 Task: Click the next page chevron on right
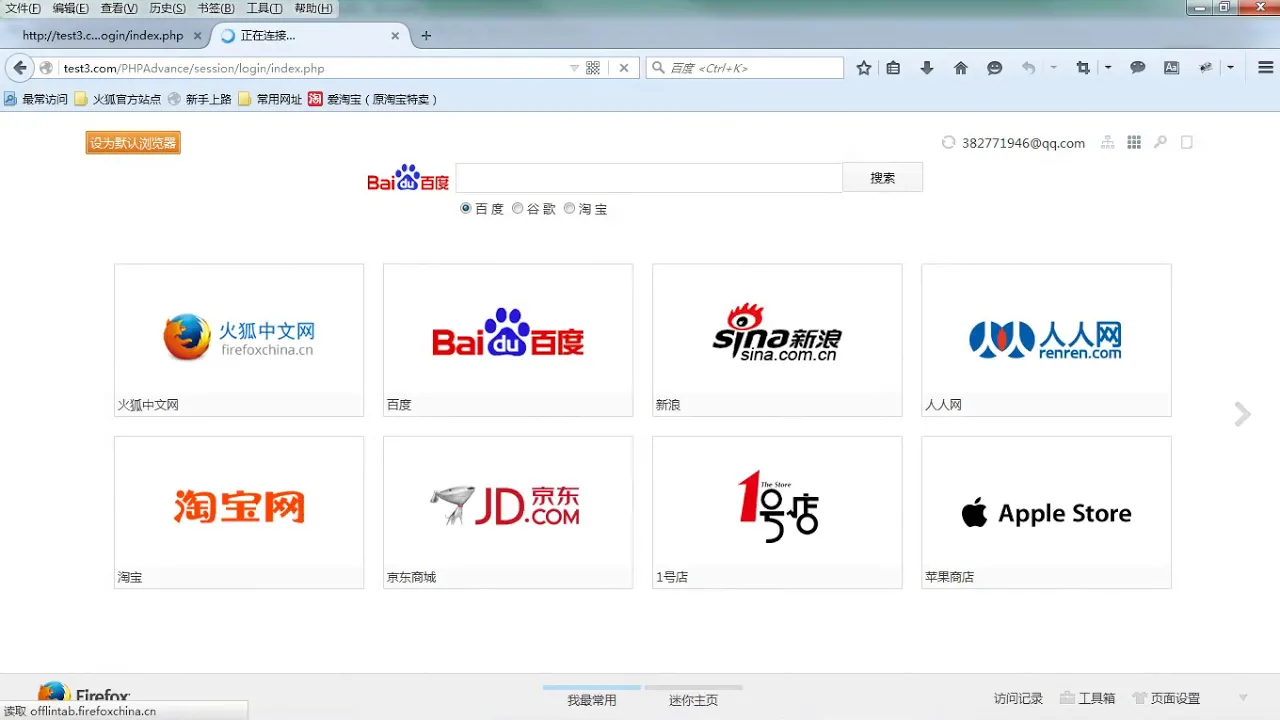coord(1242,414)
